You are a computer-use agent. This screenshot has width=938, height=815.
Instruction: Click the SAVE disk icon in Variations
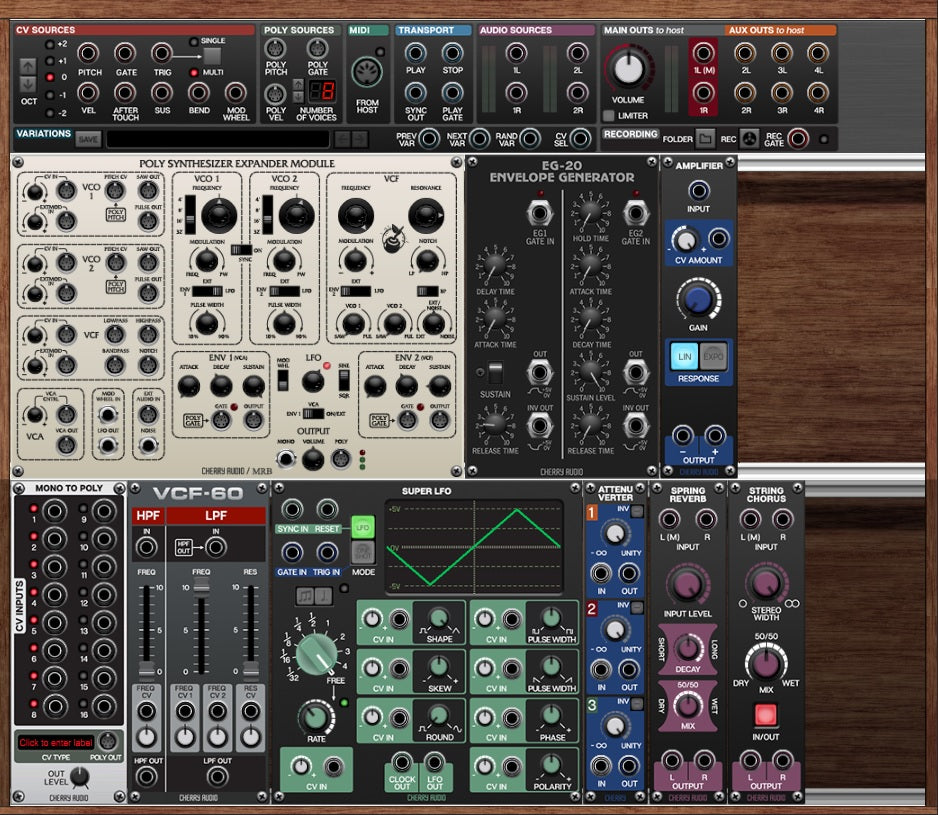[87, 140]
